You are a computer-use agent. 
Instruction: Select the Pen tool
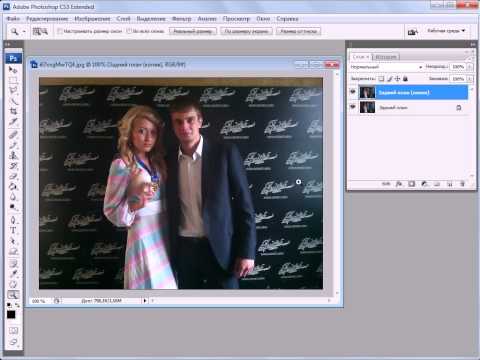pyautogui.click(x=13, y=220)
